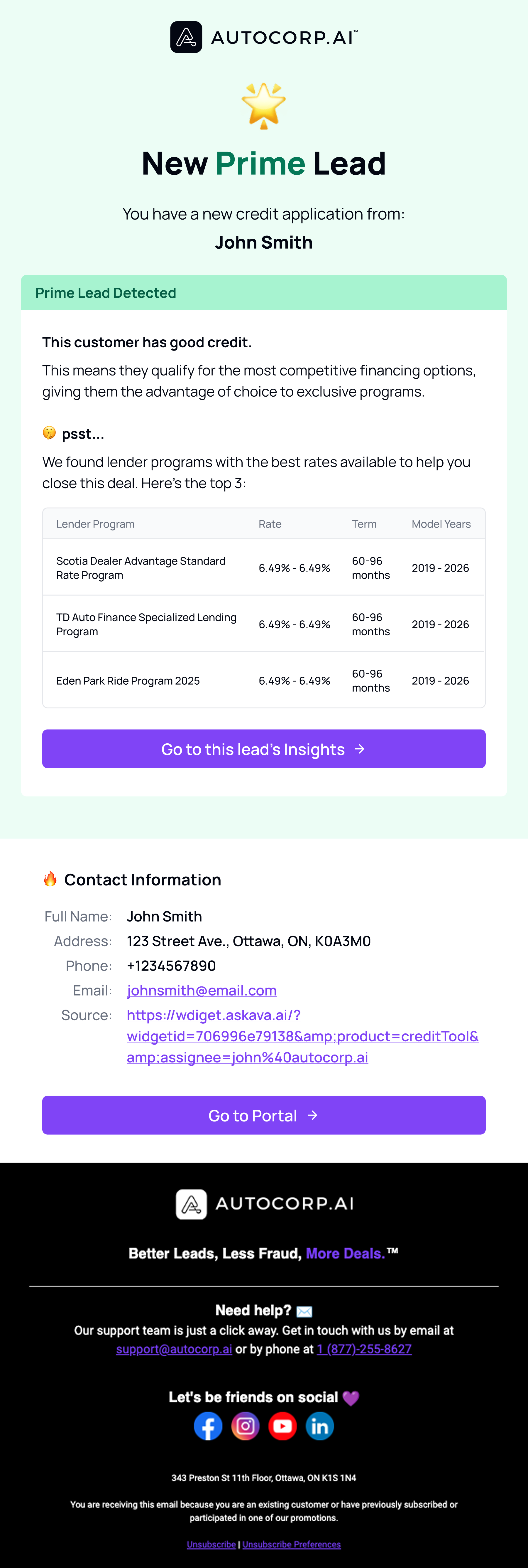The height and width of the screenshot is (1568, 528).
Task: Click the fire icon beside Contact Information
Action: [x=50, y=878]
